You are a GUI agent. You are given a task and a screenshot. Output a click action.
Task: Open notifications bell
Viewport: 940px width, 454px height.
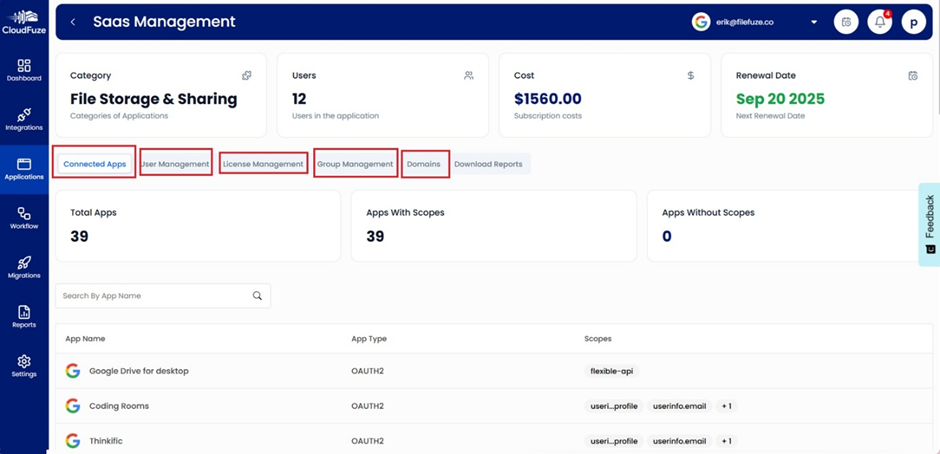pos(879,22)
